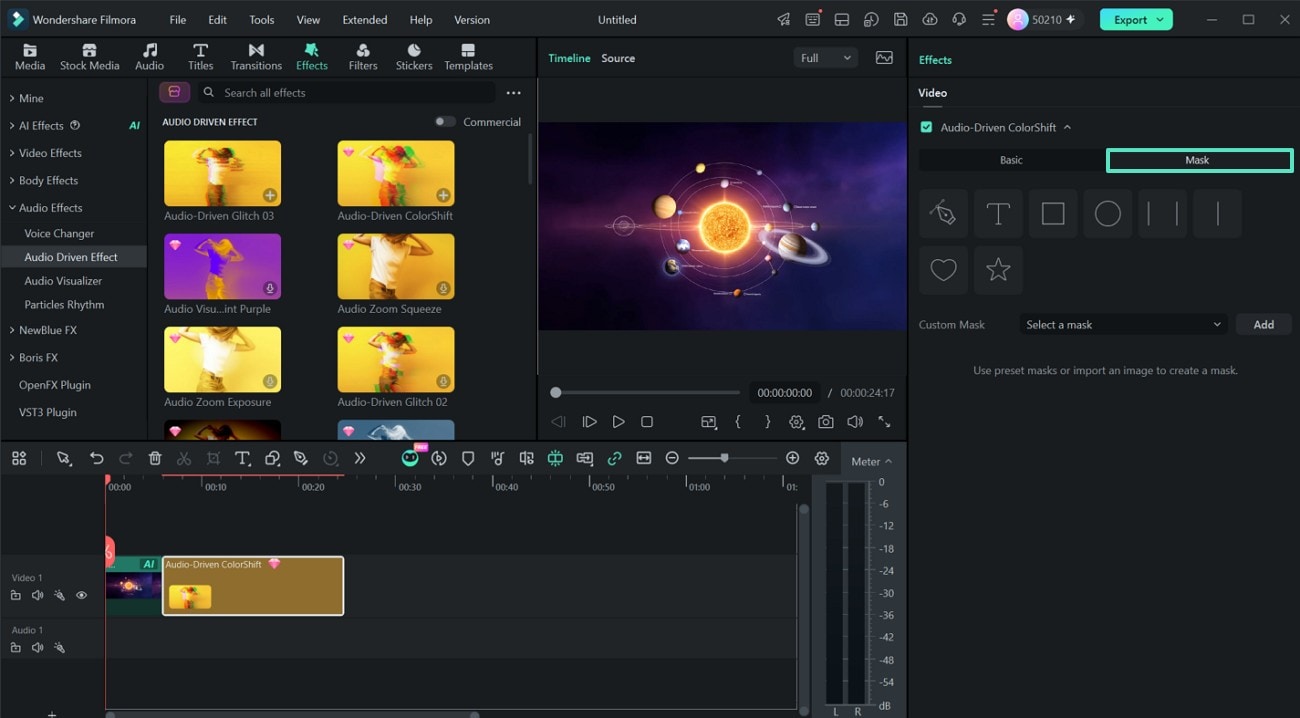
Task: Select Voice Changer in the sidebar
Action: tap(59, 233)
